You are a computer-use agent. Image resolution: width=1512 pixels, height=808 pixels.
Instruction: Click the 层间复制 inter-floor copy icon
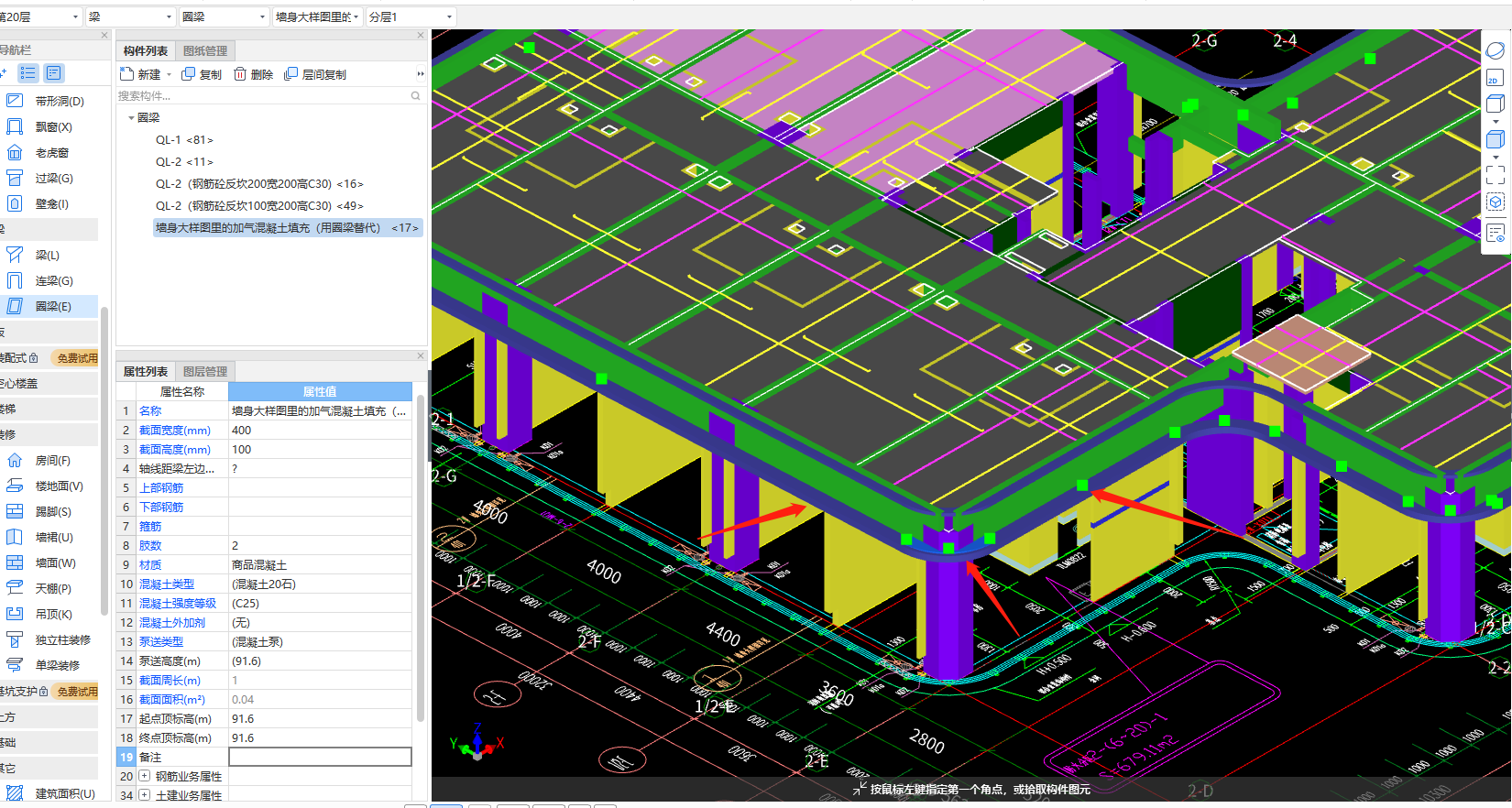(x=291, y=74)
